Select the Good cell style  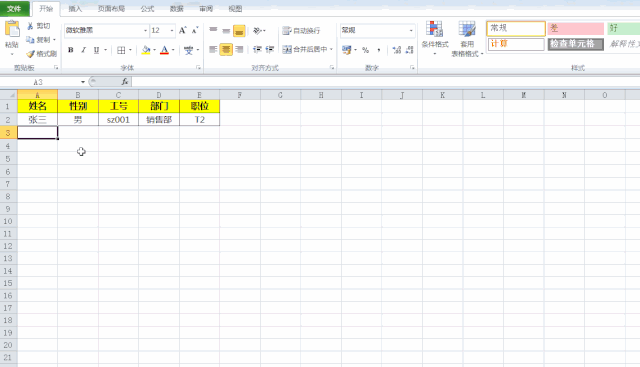[623, 29]
